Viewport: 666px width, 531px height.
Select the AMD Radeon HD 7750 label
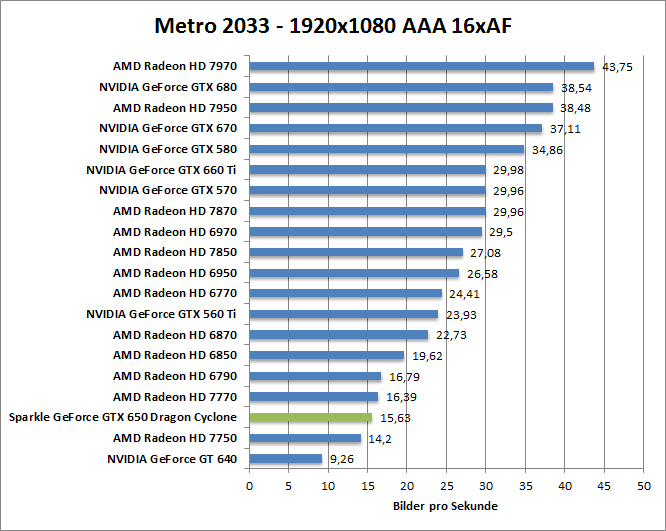click(x=175, y=438)
